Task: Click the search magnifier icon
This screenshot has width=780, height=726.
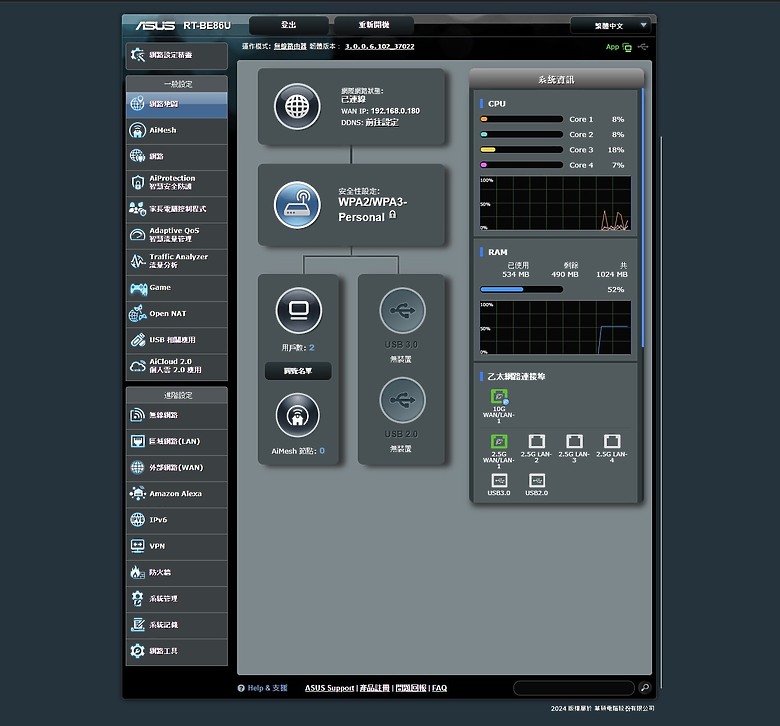Action: point(645,688)
